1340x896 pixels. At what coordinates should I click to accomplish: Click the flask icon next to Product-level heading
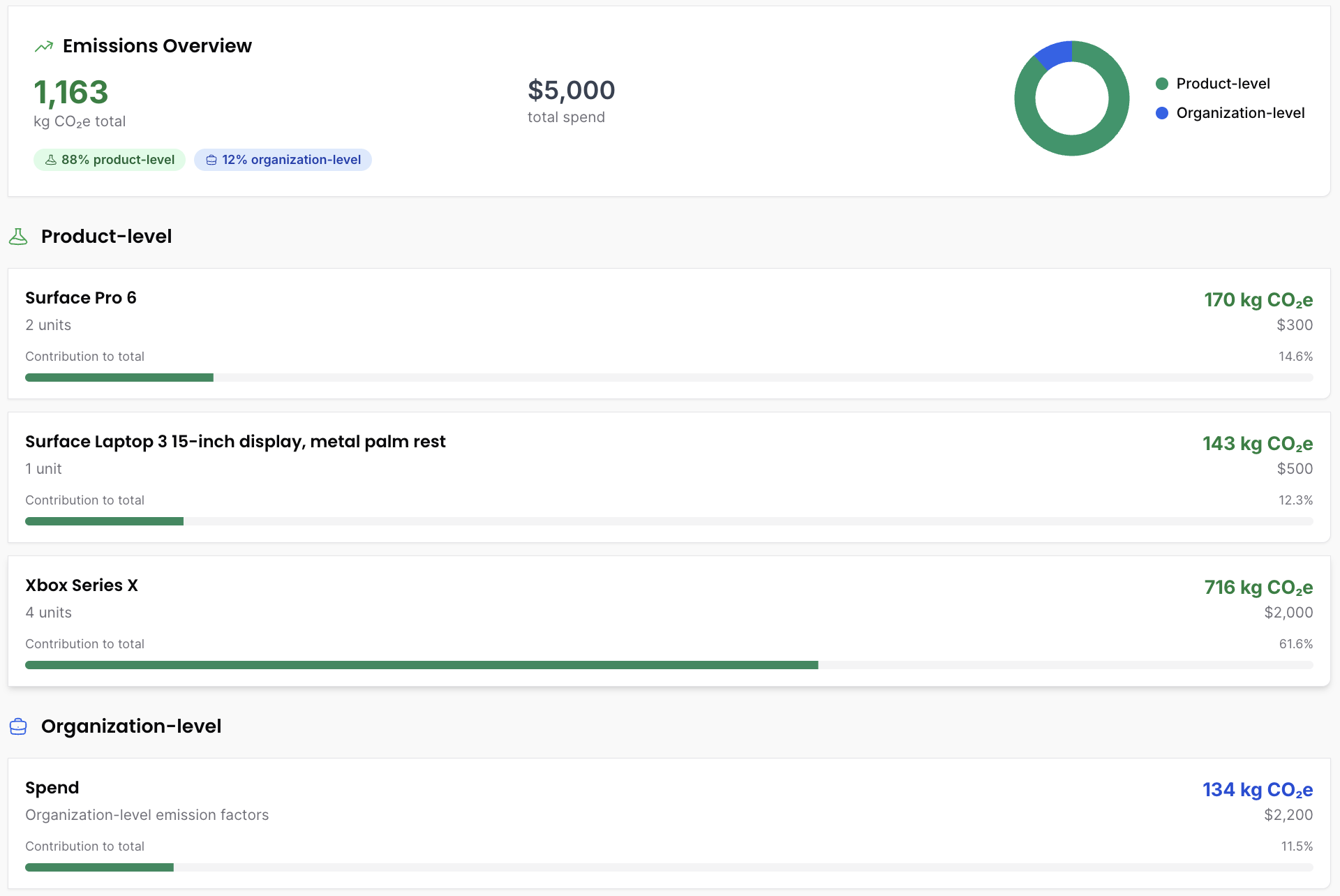click(18, 237)
